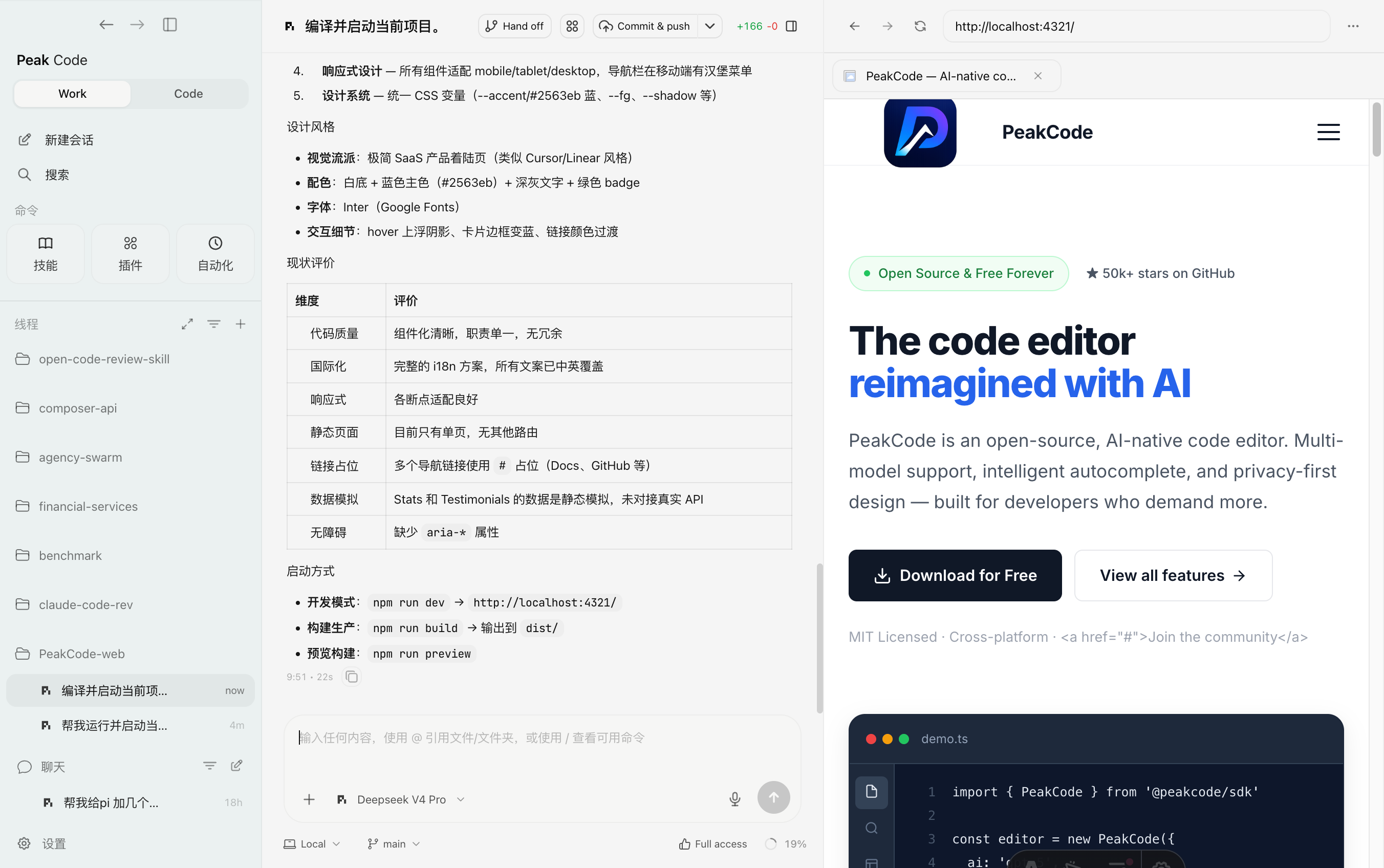Toggle the right side panel icon
The width and height of the screenshot is (1384, 868).
point(792,27)
